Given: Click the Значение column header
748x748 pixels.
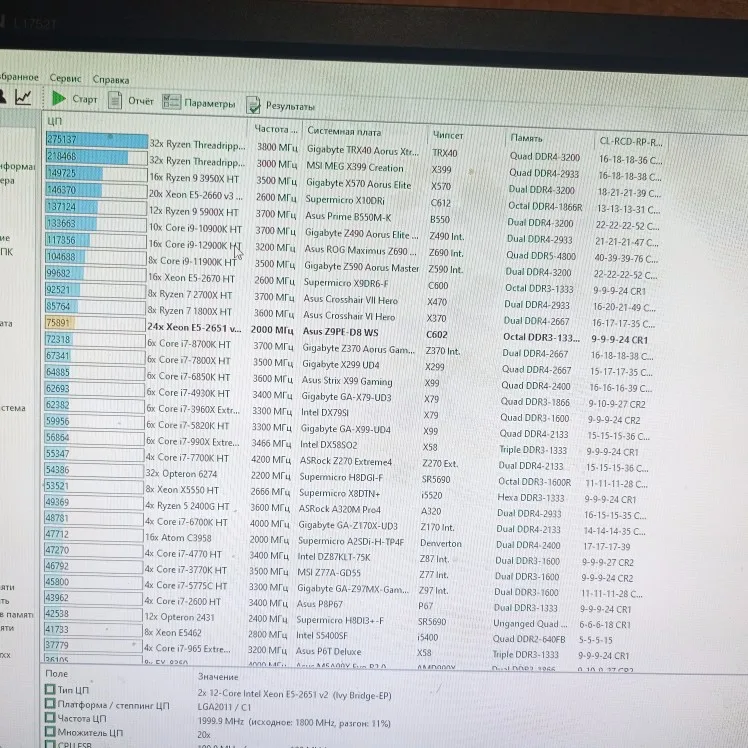Looking at the screenshot, I should (218, 676).
